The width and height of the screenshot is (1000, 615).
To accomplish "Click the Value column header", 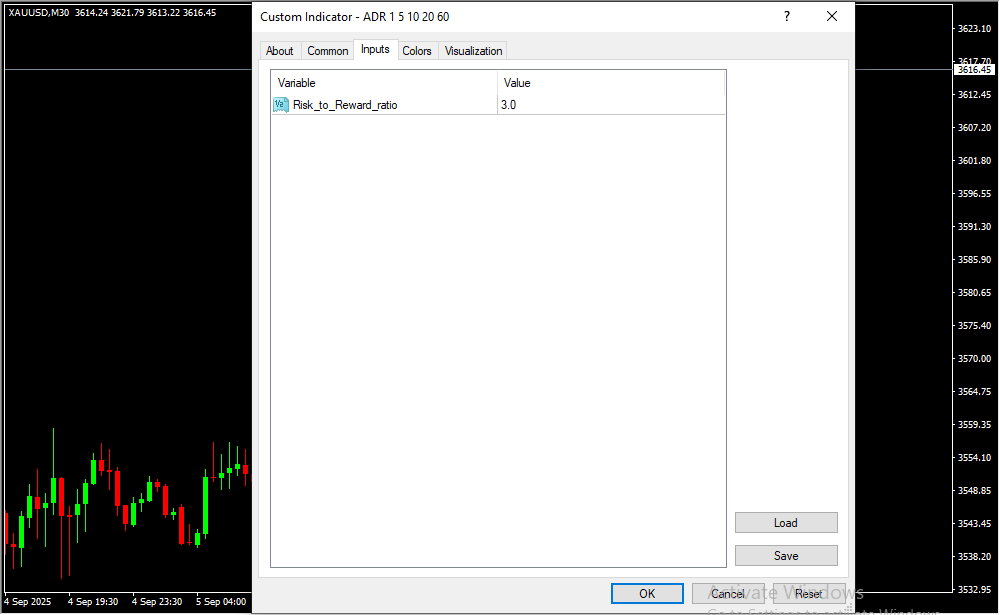I will (610, 83).
